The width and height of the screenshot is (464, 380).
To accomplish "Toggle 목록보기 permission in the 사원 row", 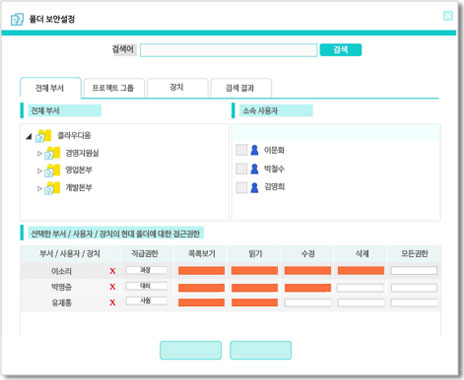I will coord(201,303).
